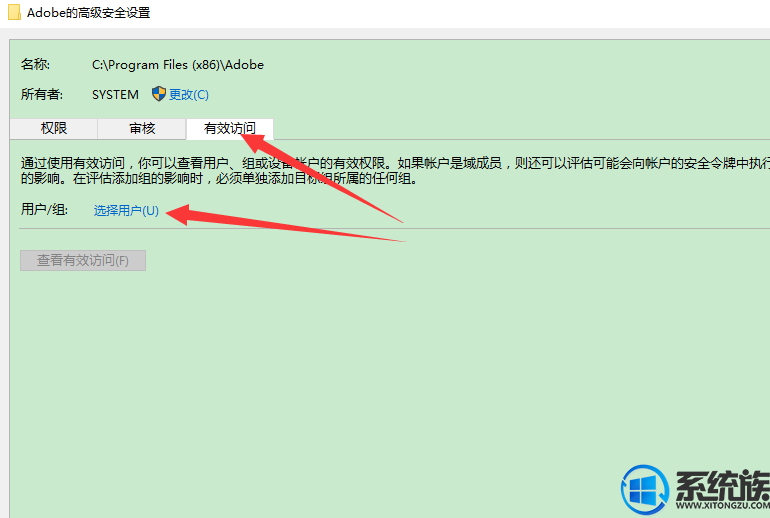Viewport: 770px width, 518px height.
Task: Click the Adobe的高级安全设置 window title
Action: click(x=88, y=13)
